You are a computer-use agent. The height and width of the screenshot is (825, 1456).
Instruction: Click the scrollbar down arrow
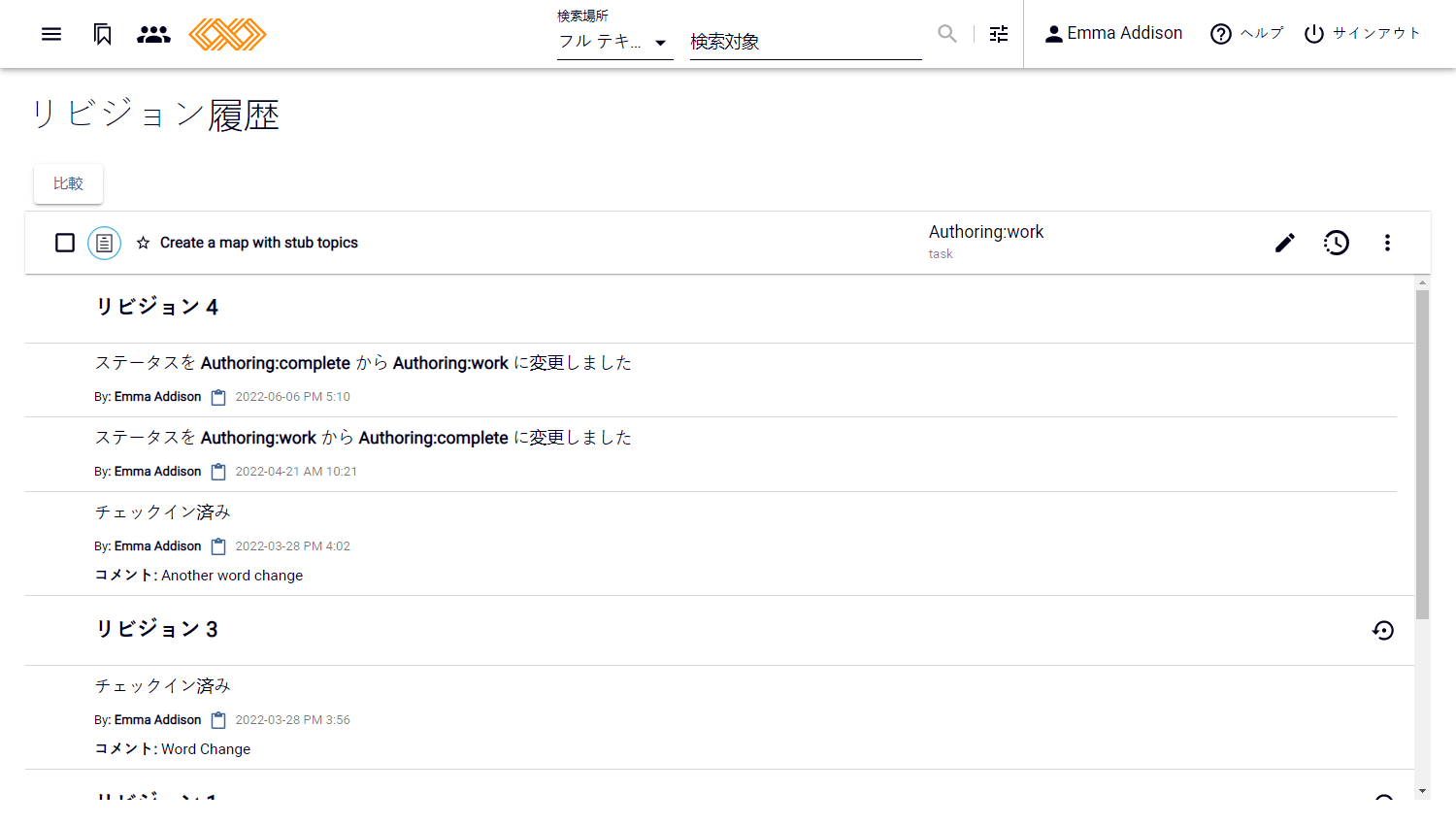tap(1422, 792)
